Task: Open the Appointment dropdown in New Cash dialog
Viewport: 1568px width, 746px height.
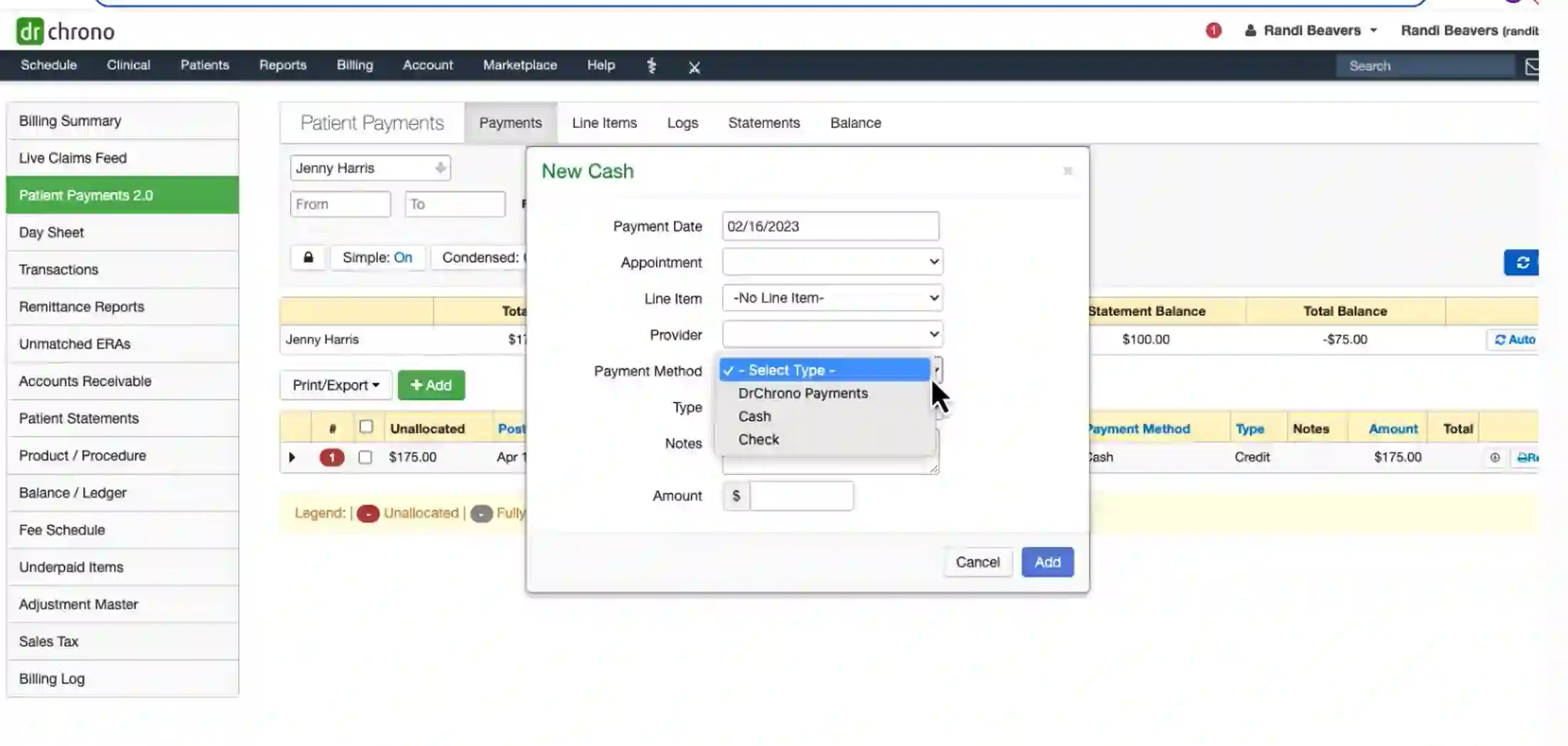Action: pyautogui.click(x=832, y=262)
